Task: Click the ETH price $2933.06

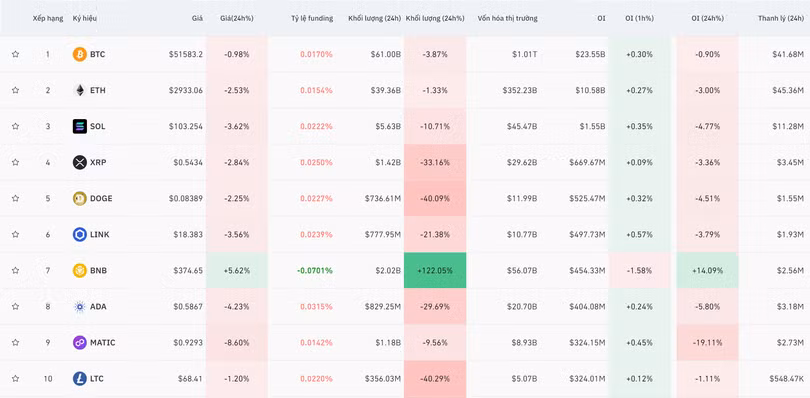Action: tap(186, 90)
